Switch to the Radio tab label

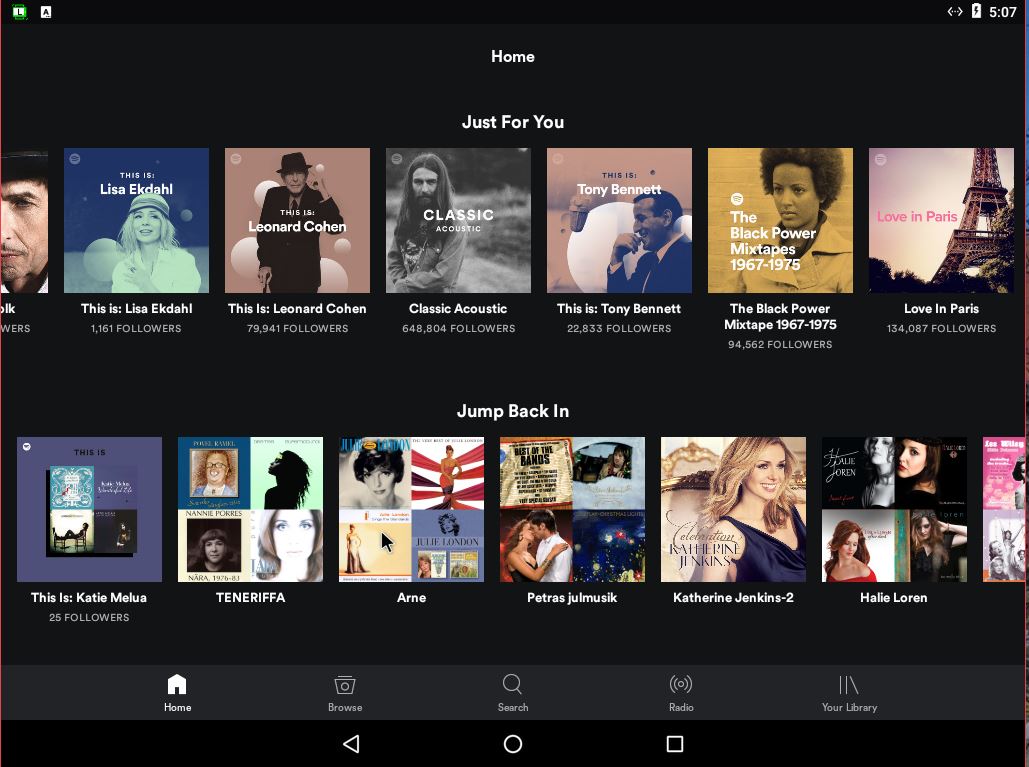(681, 707)
